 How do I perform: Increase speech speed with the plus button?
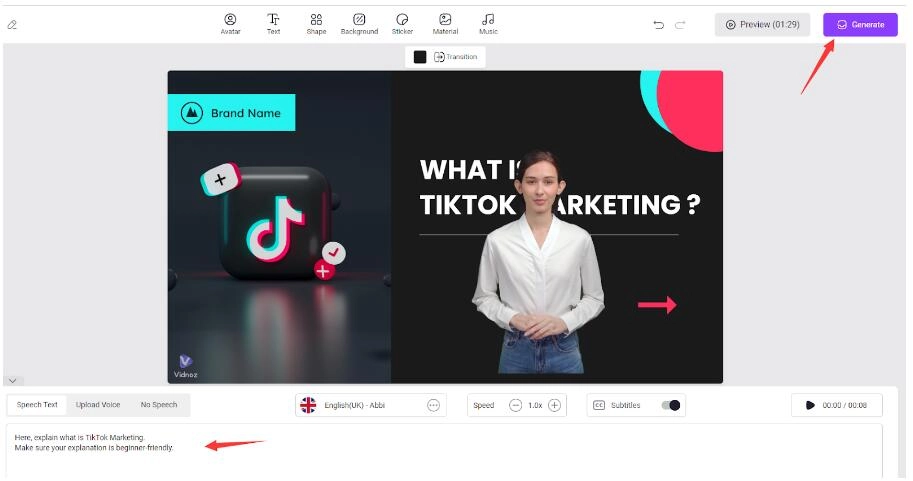554,405
